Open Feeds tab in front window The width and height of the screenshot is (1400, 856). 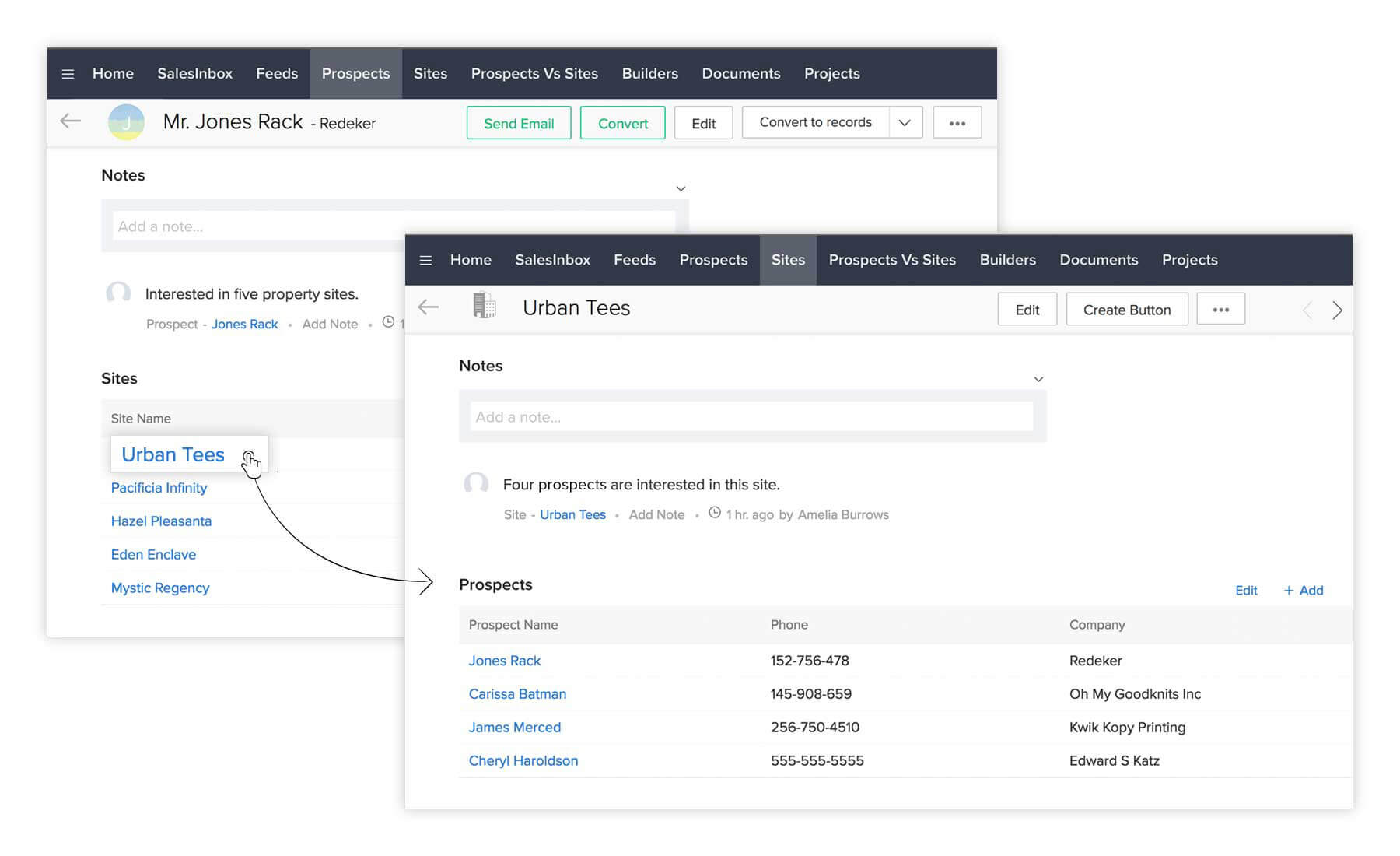(635, 260)
